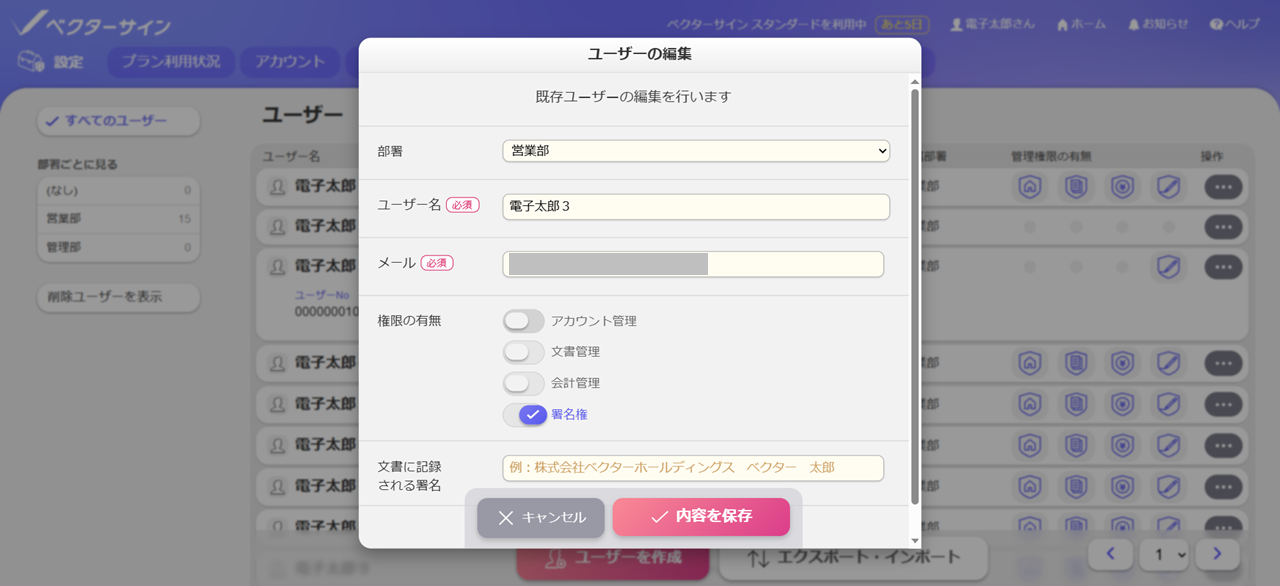Disable the 署名権 toggle

pyautogui.click(x=524, y=414)
